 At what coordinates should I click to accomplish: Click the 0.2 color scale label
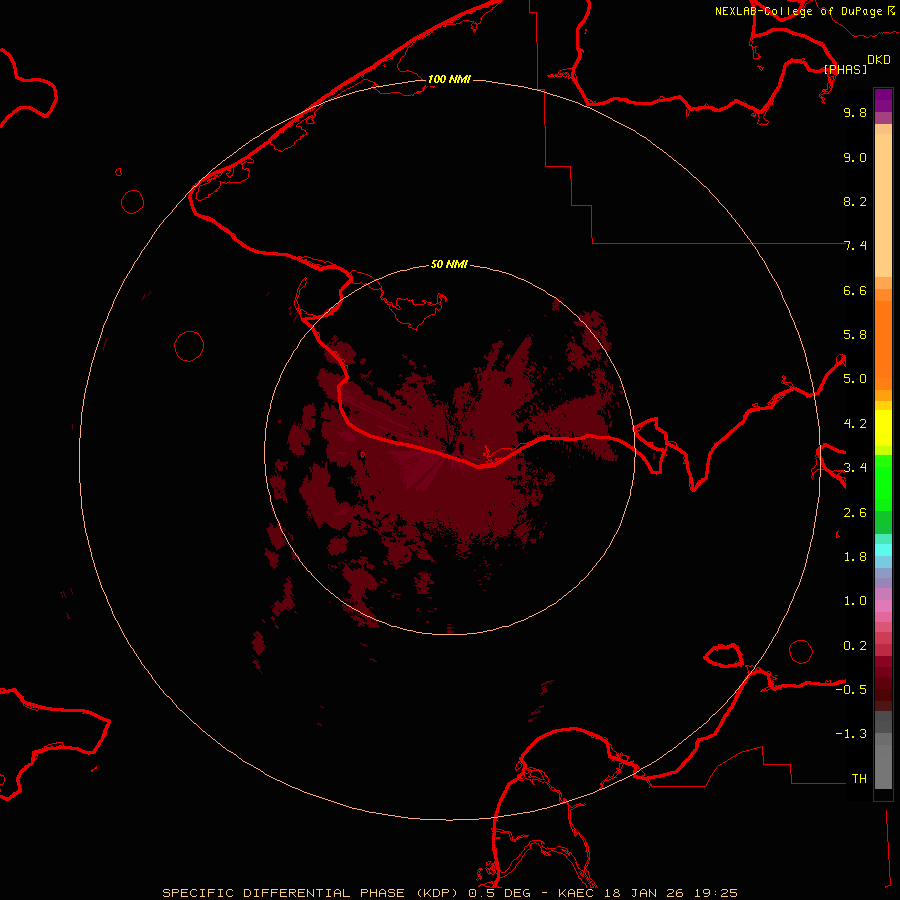(855, 646)
